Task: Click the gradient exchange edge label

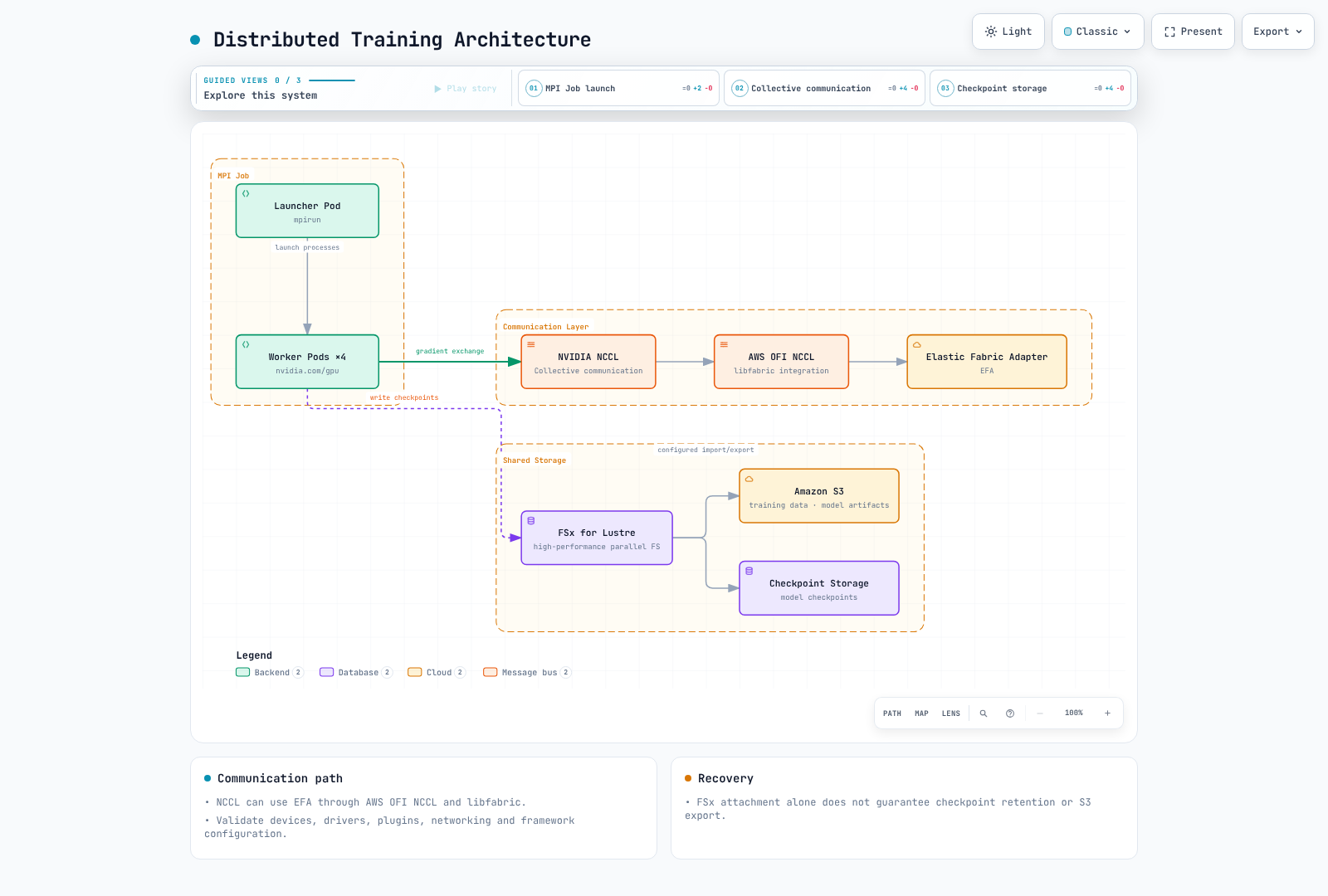Action: click(x=450, y=352)
